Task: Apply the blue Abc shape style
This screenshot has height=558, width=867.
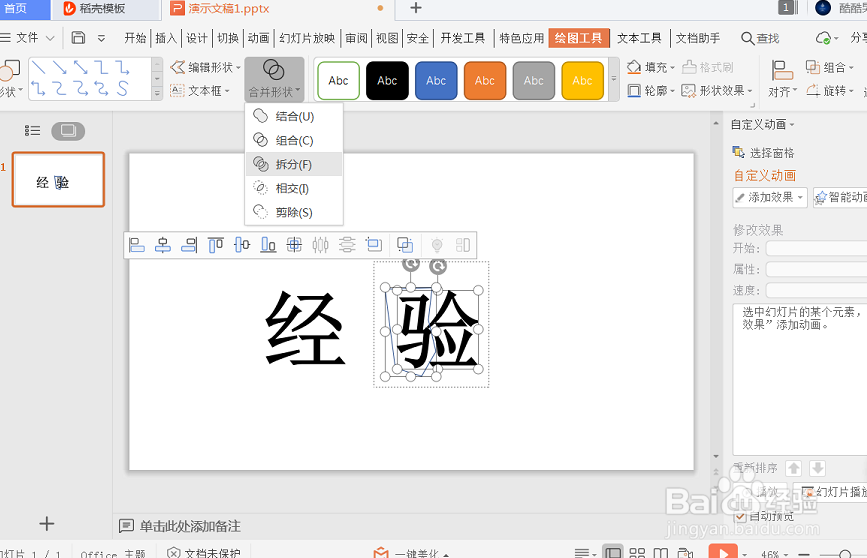Action: pos(436,81)
